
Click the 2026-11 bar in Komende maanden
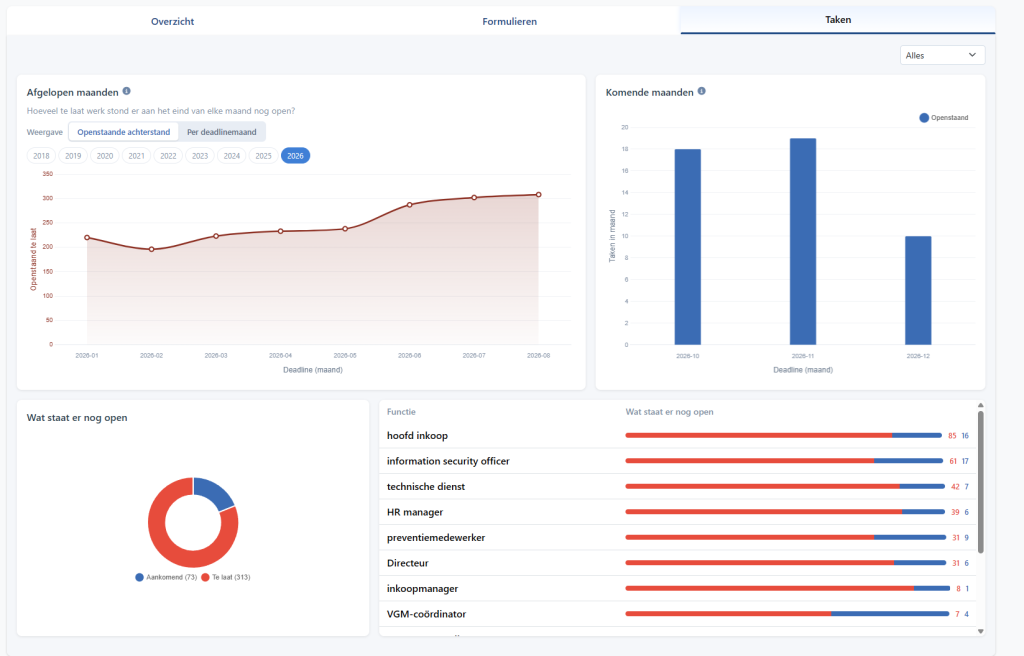tap(803, 242)
